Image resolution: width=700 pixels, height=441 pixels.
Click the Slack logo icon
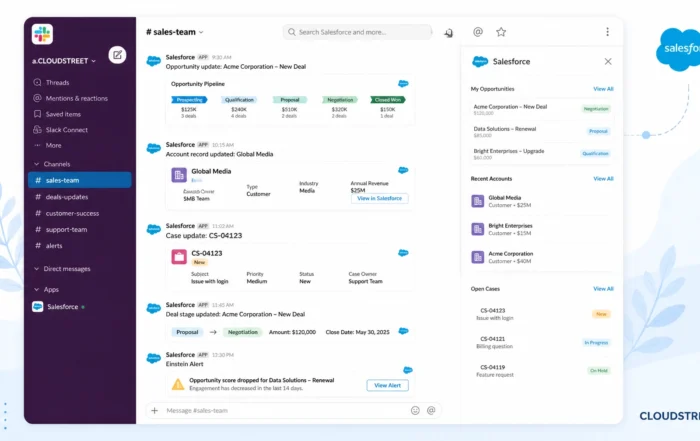click(x=42, y=34)
